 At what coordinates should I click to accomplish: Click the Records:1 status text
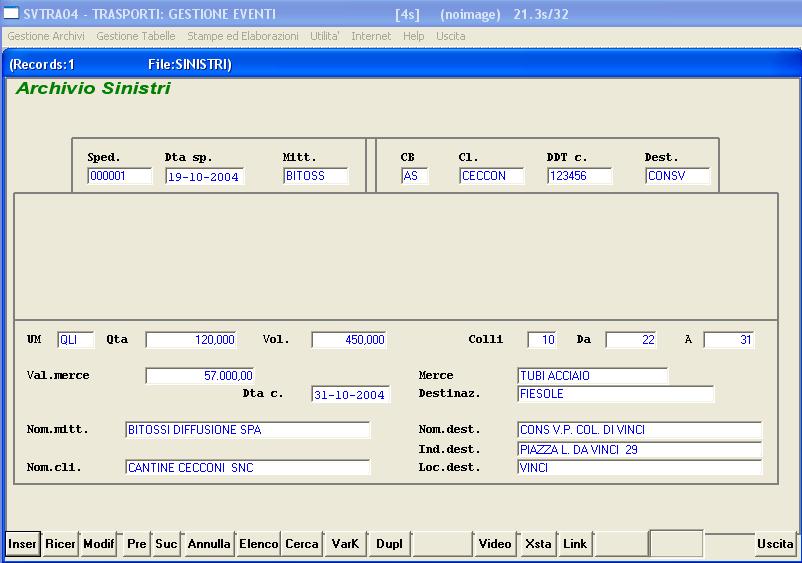click(42, 65)
